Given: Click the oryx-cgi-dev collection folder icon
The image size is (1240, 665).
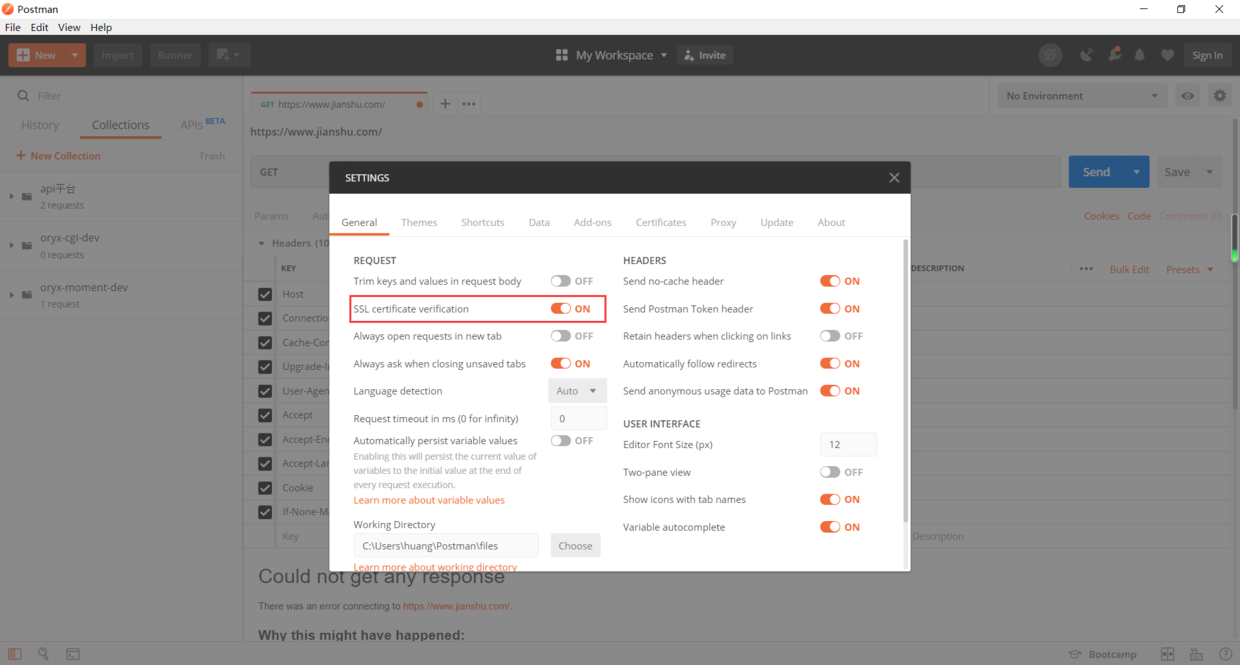Looking at the screenshot, I should click(27, 245).
